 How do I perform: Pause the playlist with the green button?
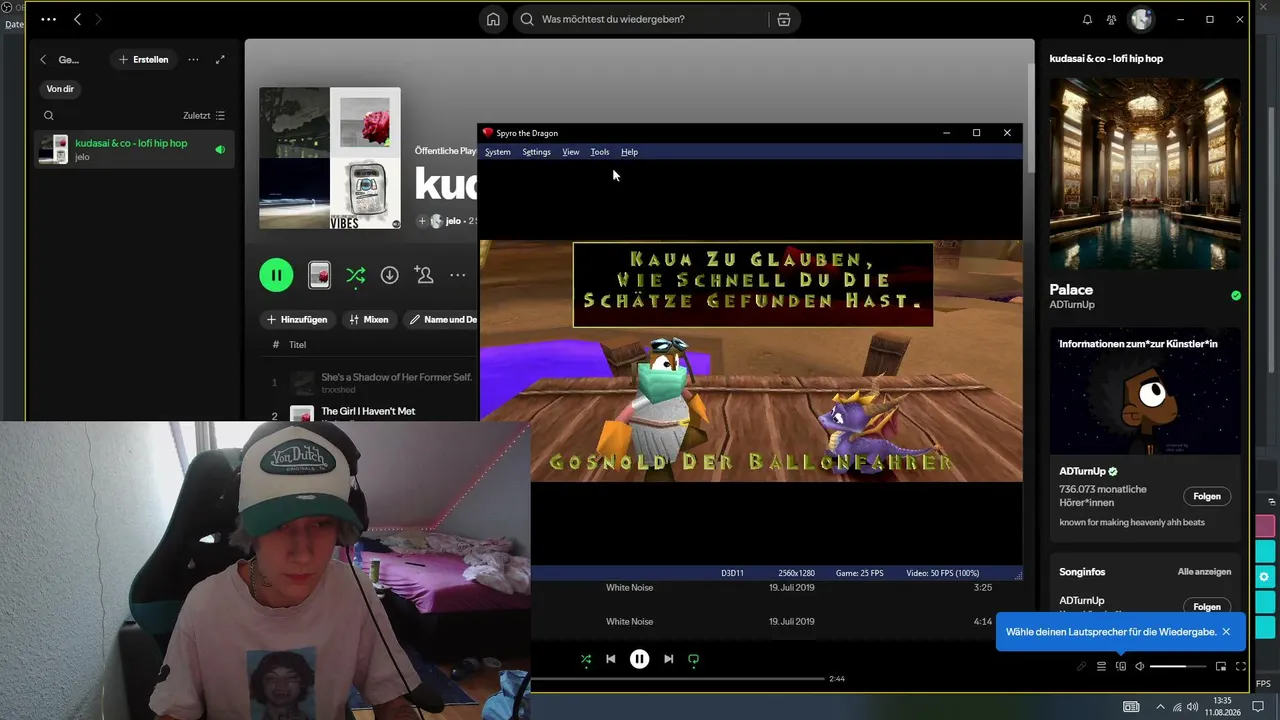click(276, 275)
